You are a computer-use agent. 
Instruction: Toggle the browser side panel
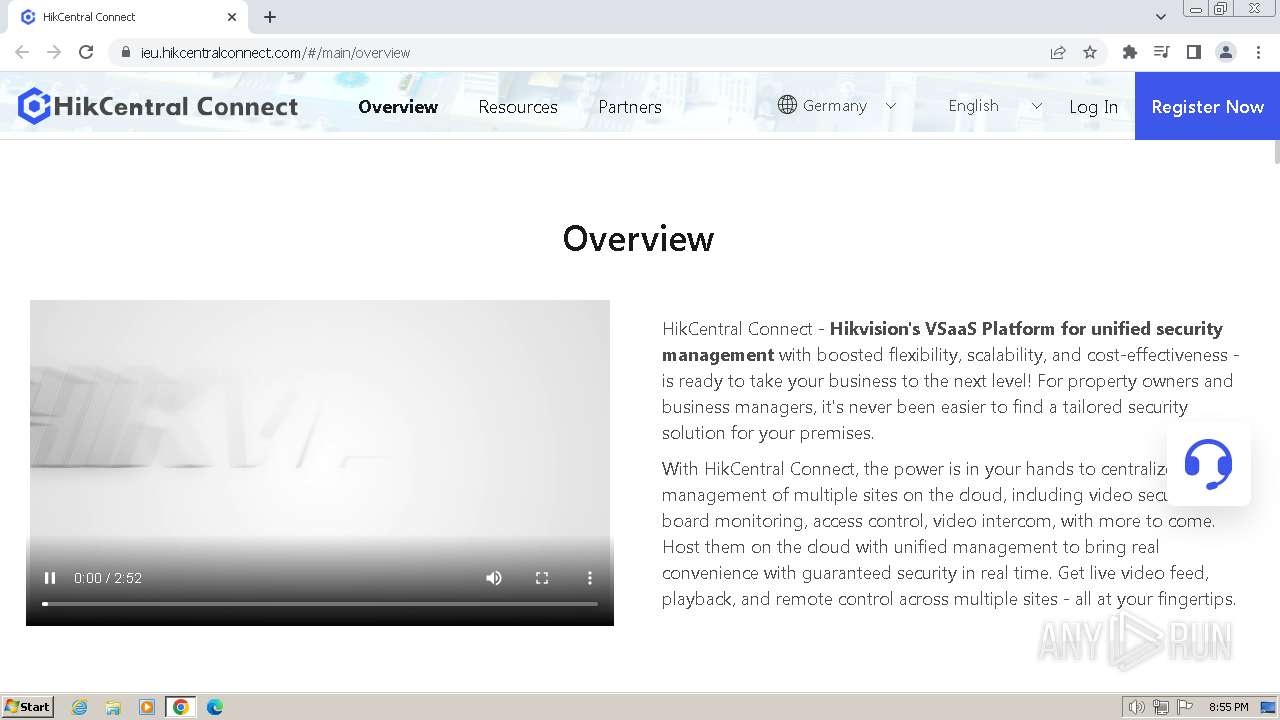(x=1193, y=52)
